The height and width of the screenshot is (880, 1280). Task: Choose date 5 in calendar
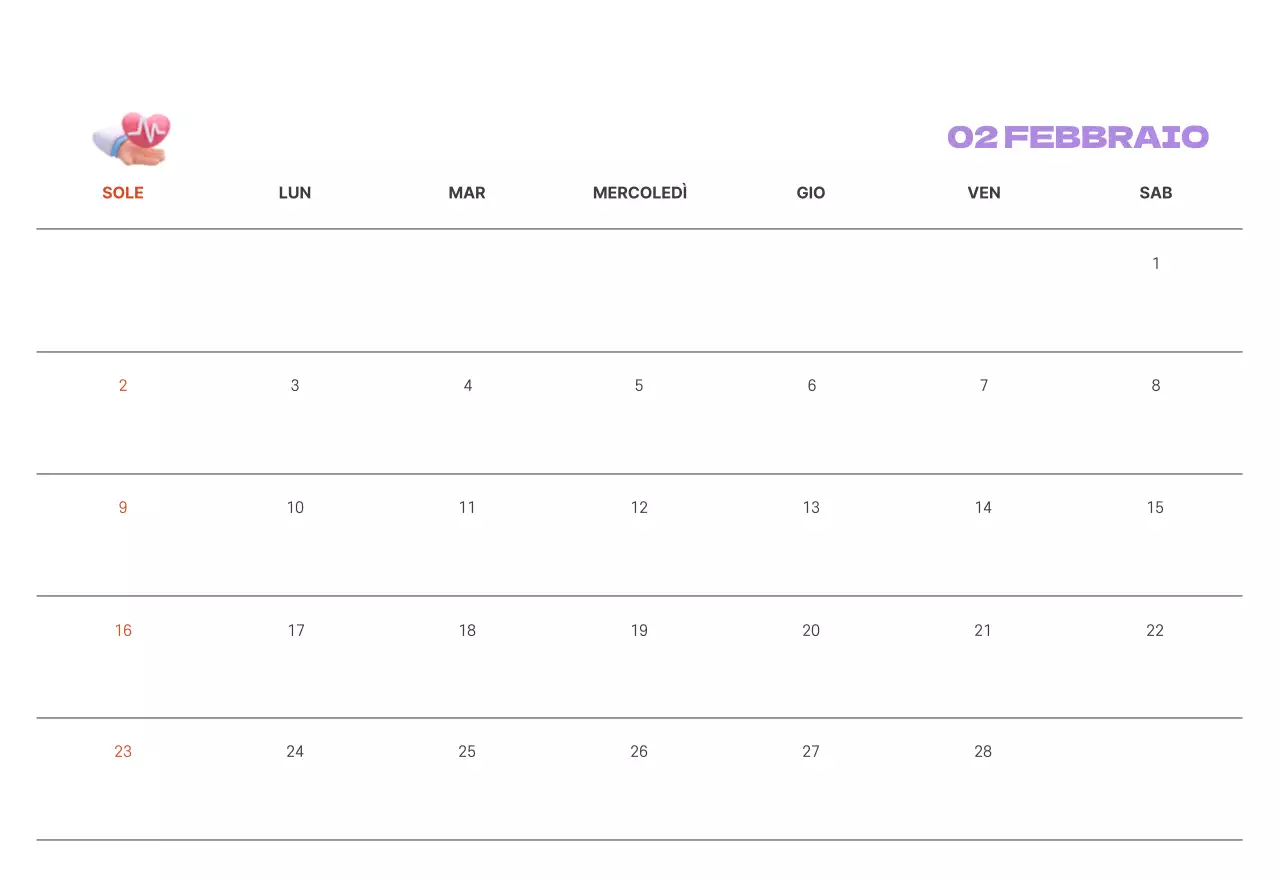pos(639,386)
